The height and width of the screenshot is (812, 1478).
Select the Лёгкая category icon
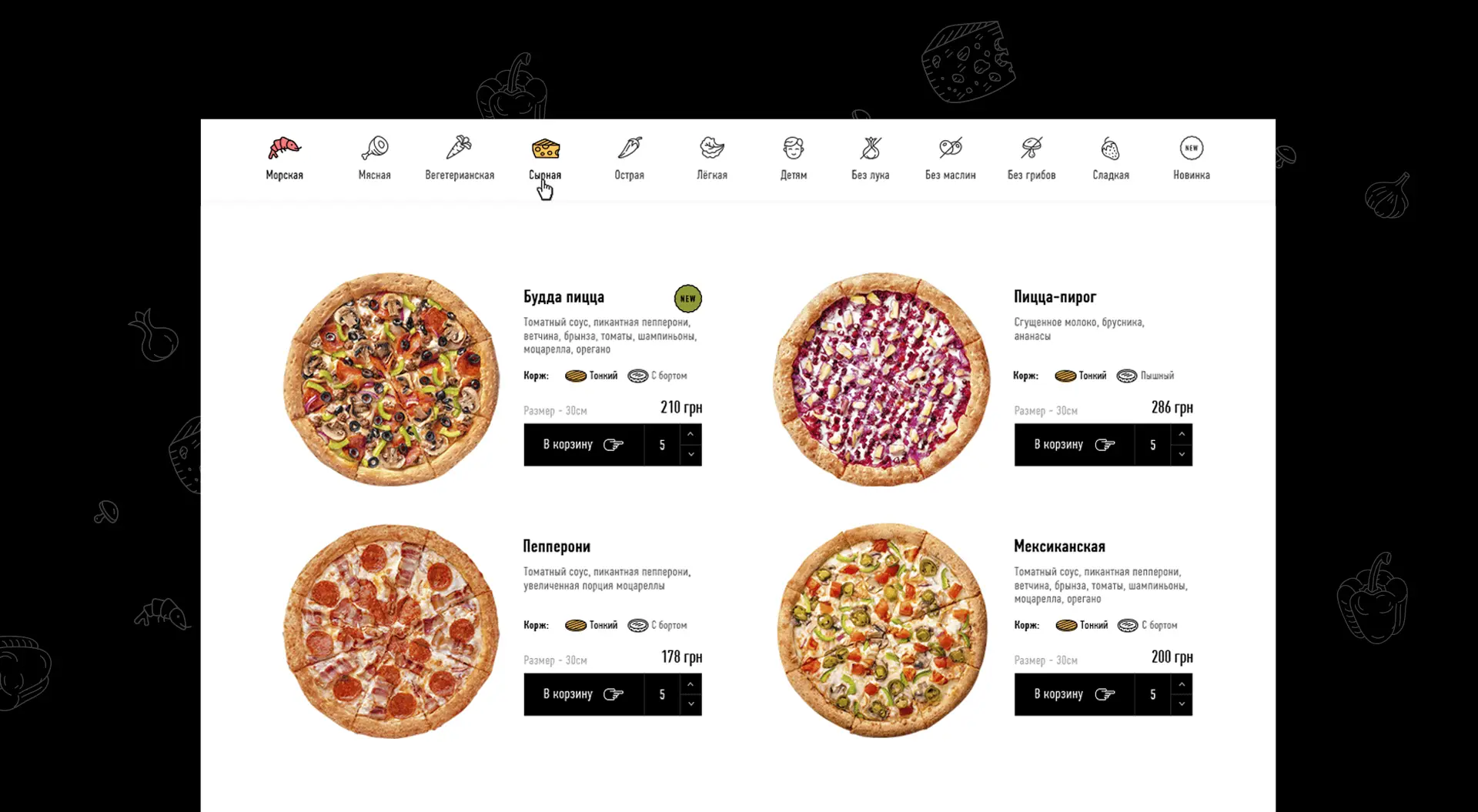pos(712,147)
